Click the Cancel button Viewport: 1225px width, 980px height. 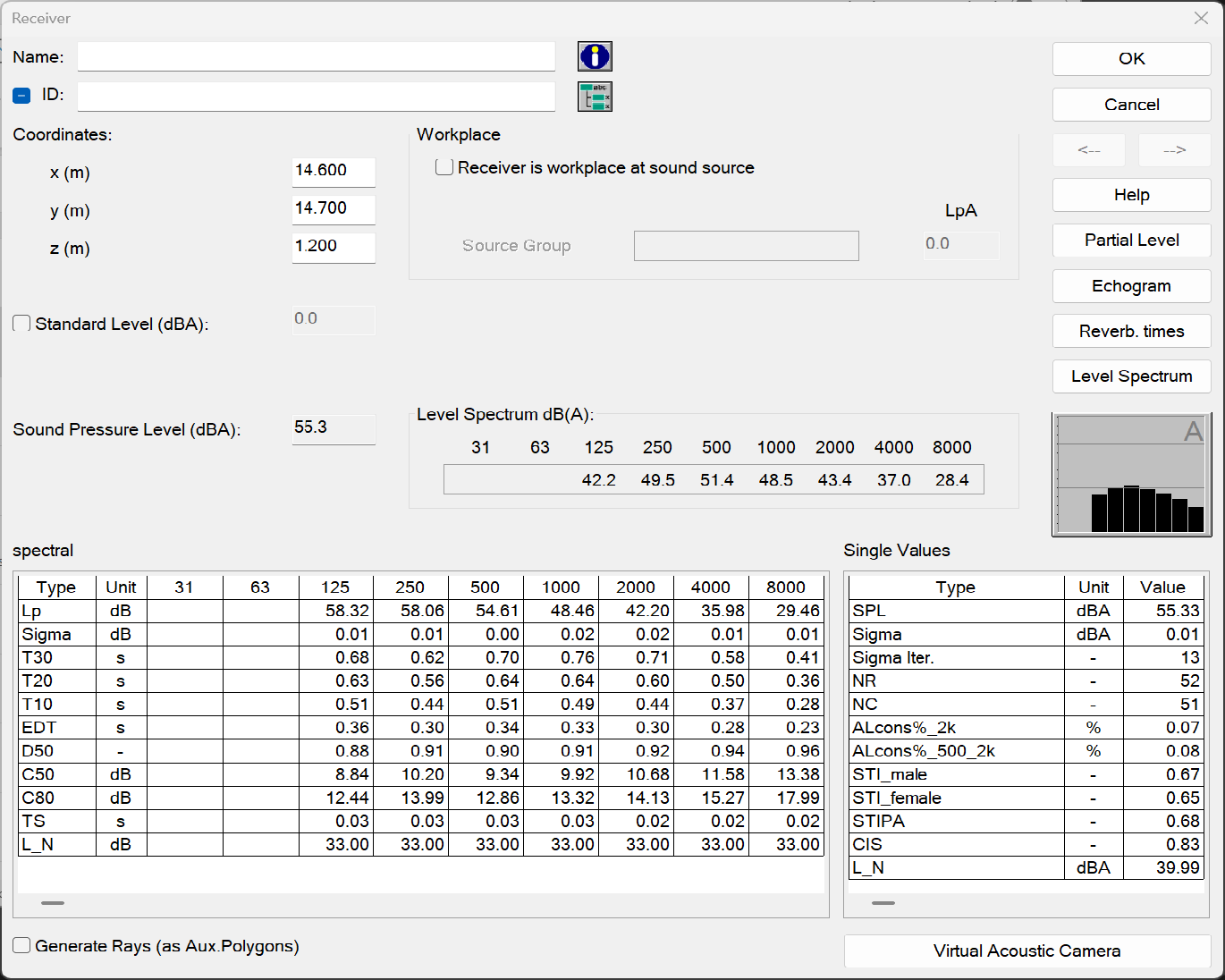click(x=1131, y=105)
